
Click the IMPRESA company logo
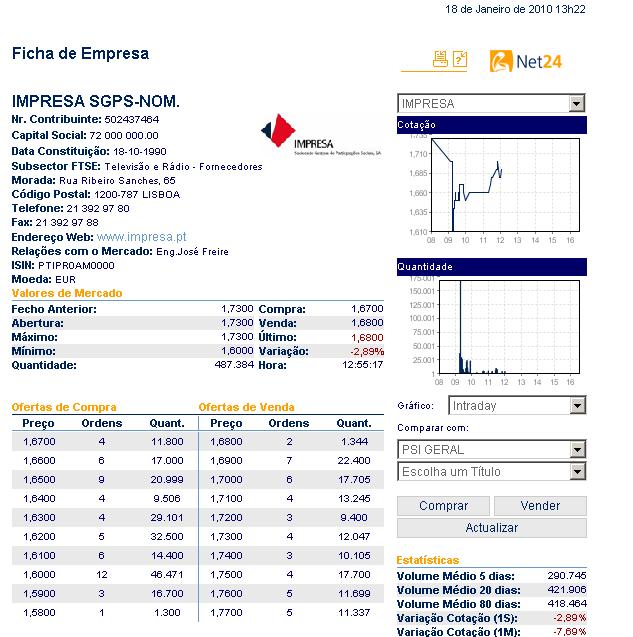pyautogui.click(x=321, y=135)
